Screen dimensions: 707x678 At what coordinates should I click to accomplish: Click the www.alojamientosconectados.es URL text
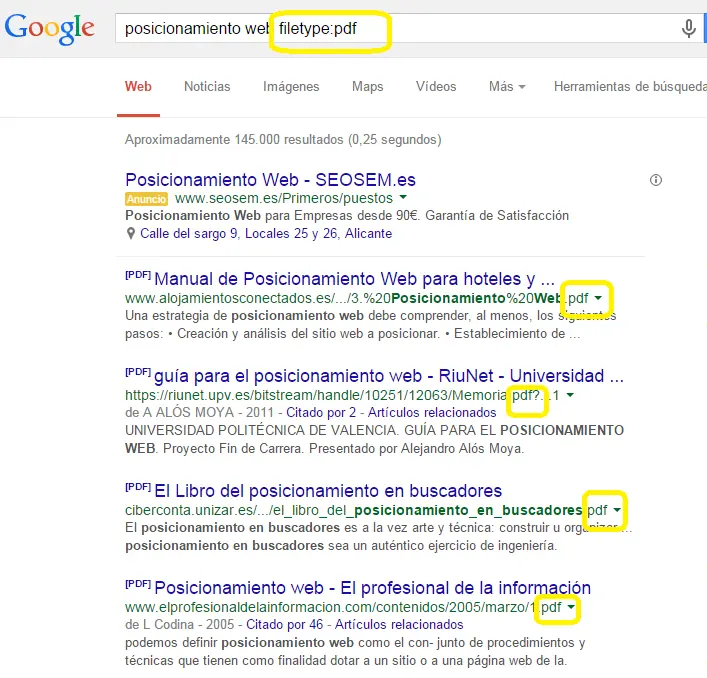click(357, 298)
